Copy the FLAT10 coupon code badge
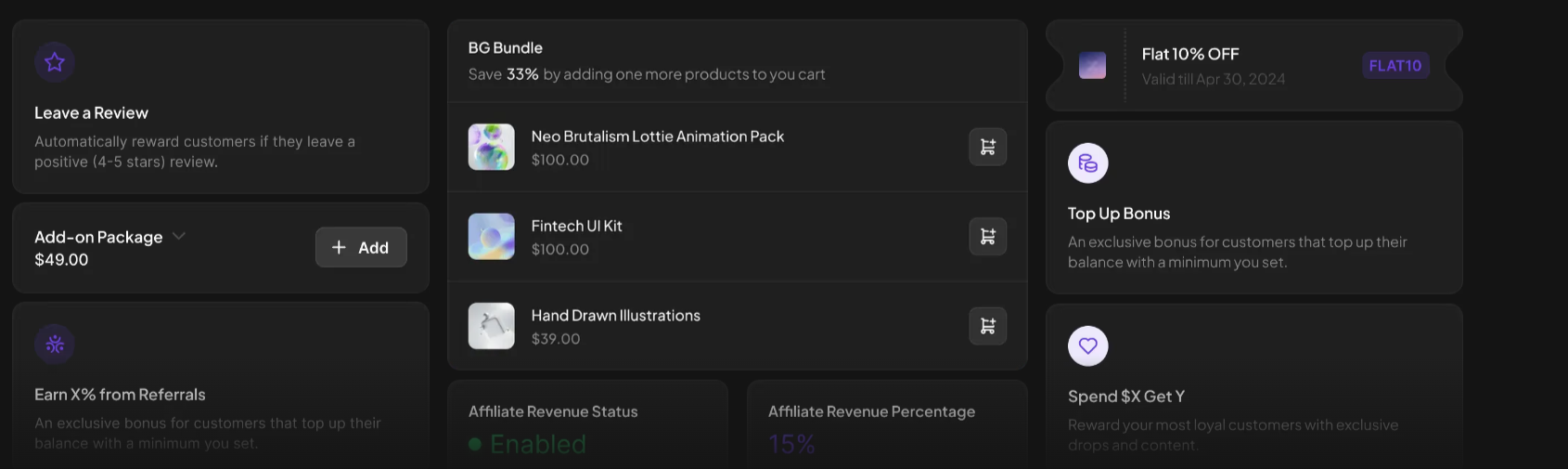1568x469 pixels. coord(1394,65)
